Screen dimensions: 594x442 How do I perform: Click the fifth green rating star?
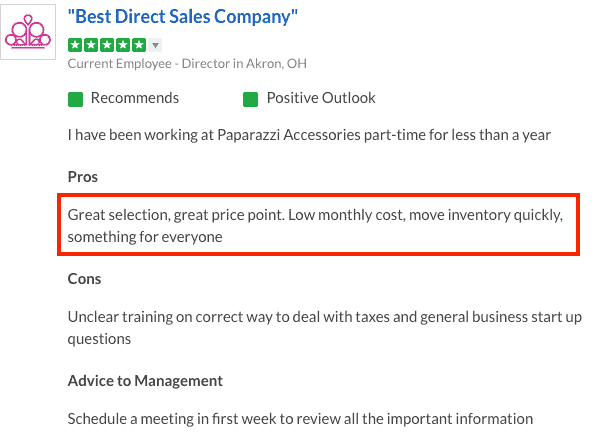[x=139, y=45]
